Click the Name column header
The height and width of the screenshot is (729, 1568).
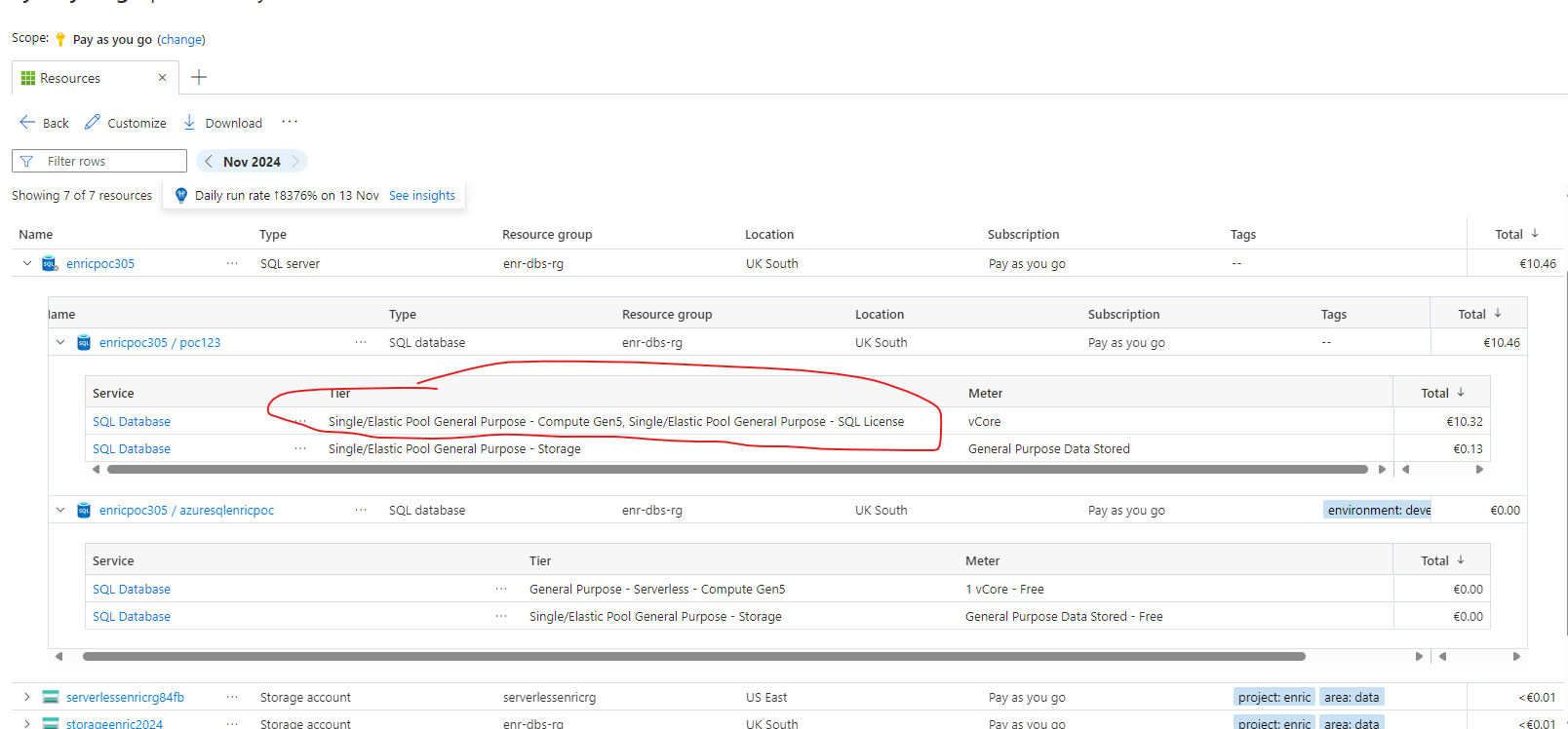(36, 234)
